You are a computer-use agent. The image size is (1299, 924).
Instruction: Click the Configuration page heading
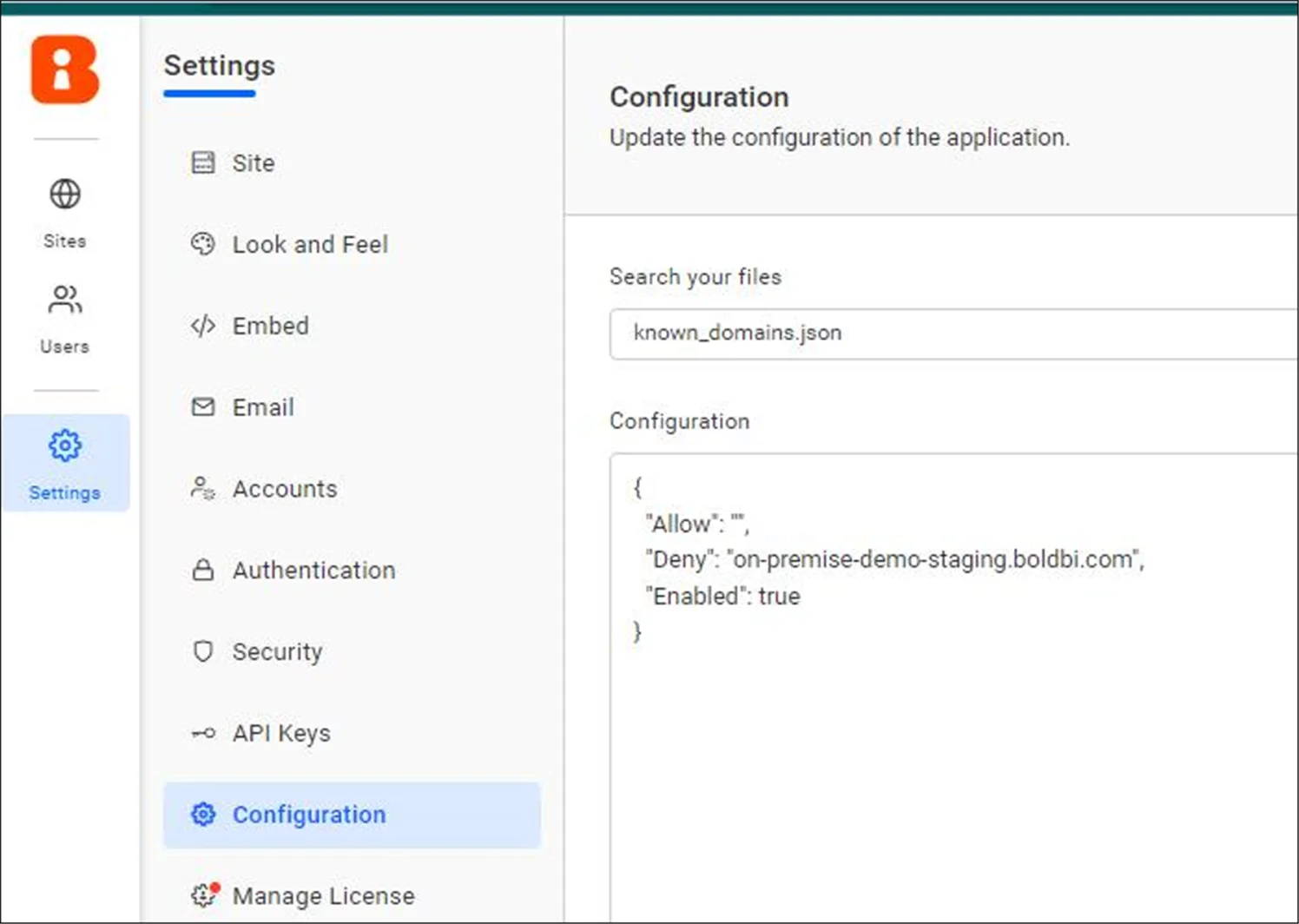click(699, 96)
